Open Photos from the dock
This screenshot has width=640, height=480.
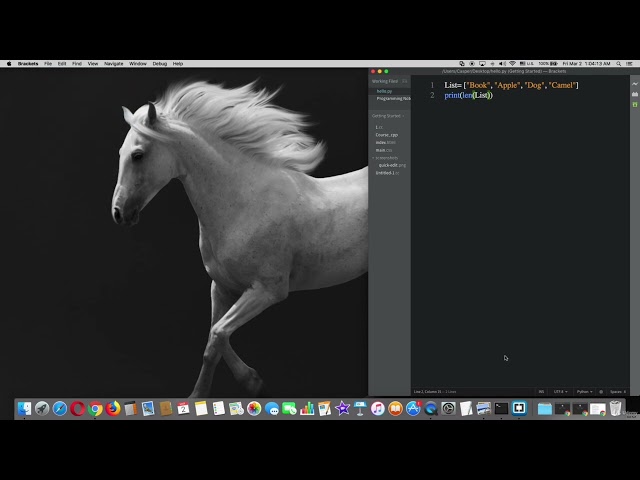click(254, 408)
